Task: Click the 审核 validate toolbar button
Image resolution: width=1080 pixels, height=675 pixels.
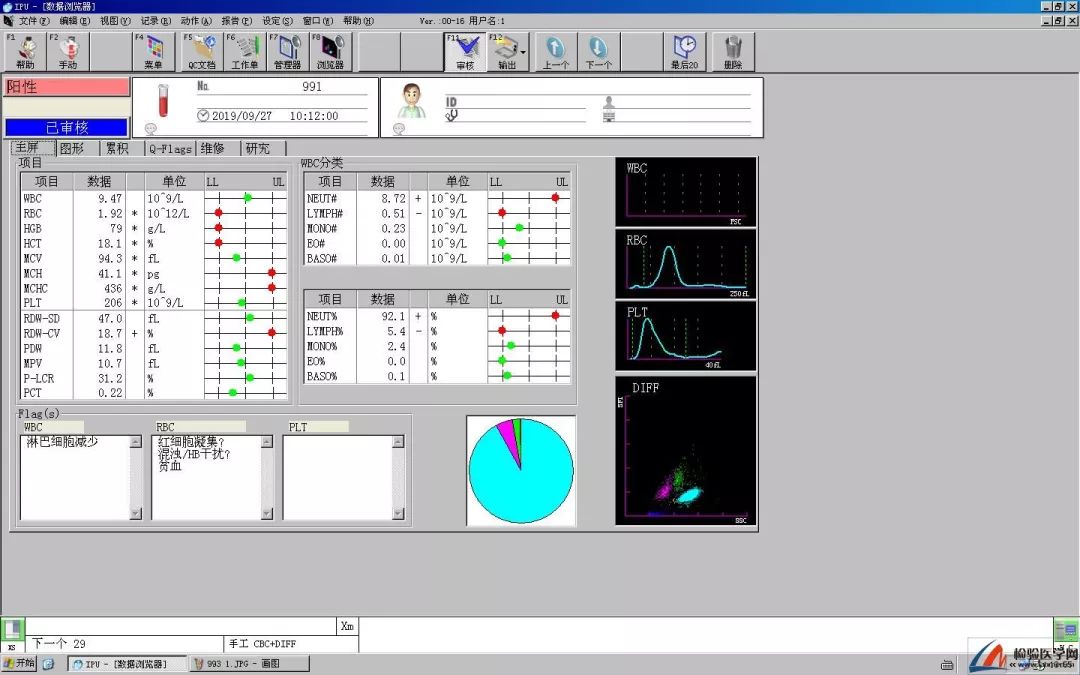Action: pos(465,52)
